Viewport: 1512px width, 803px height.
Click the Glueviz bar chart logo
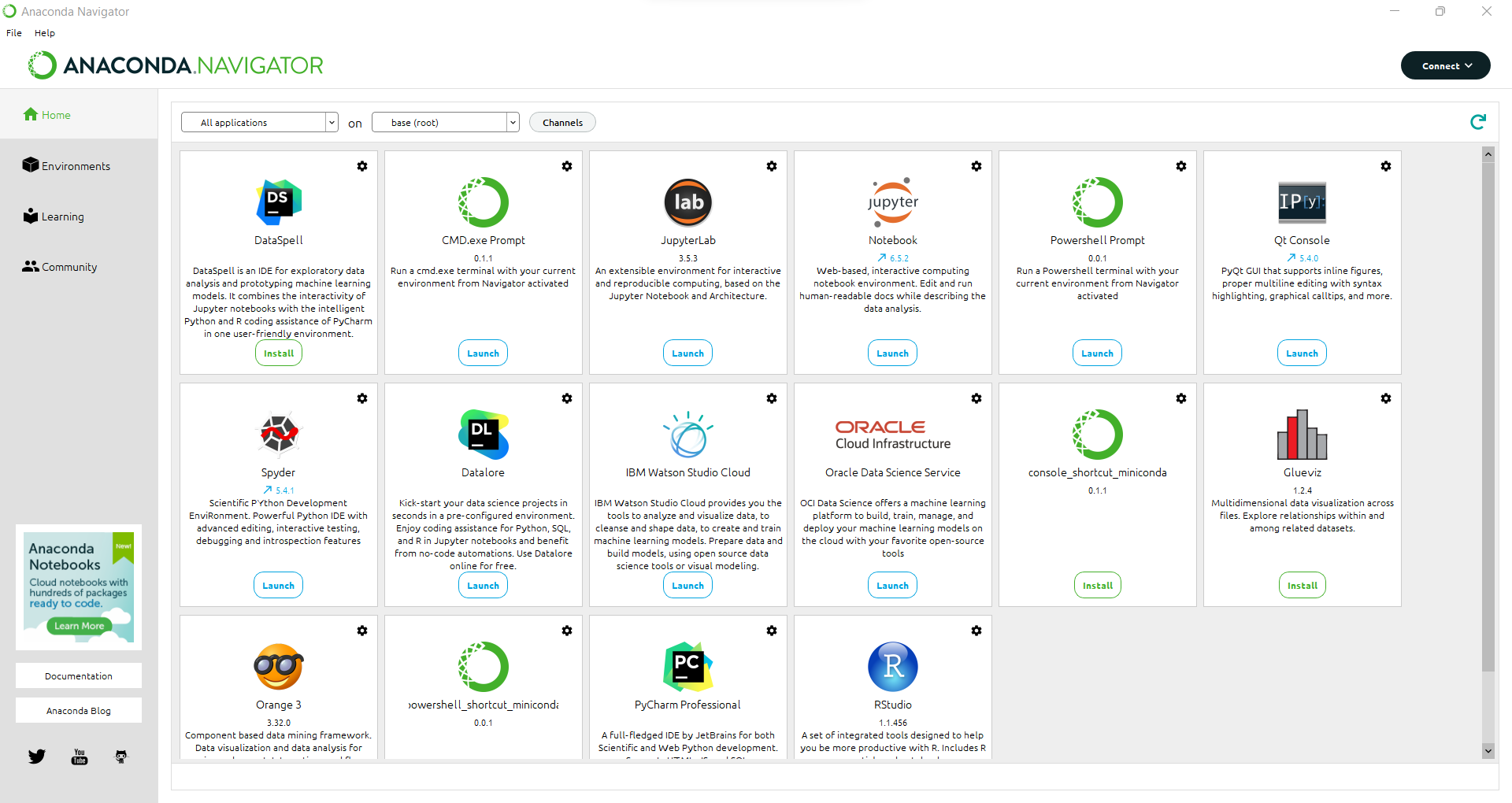tap(1302, 435)
